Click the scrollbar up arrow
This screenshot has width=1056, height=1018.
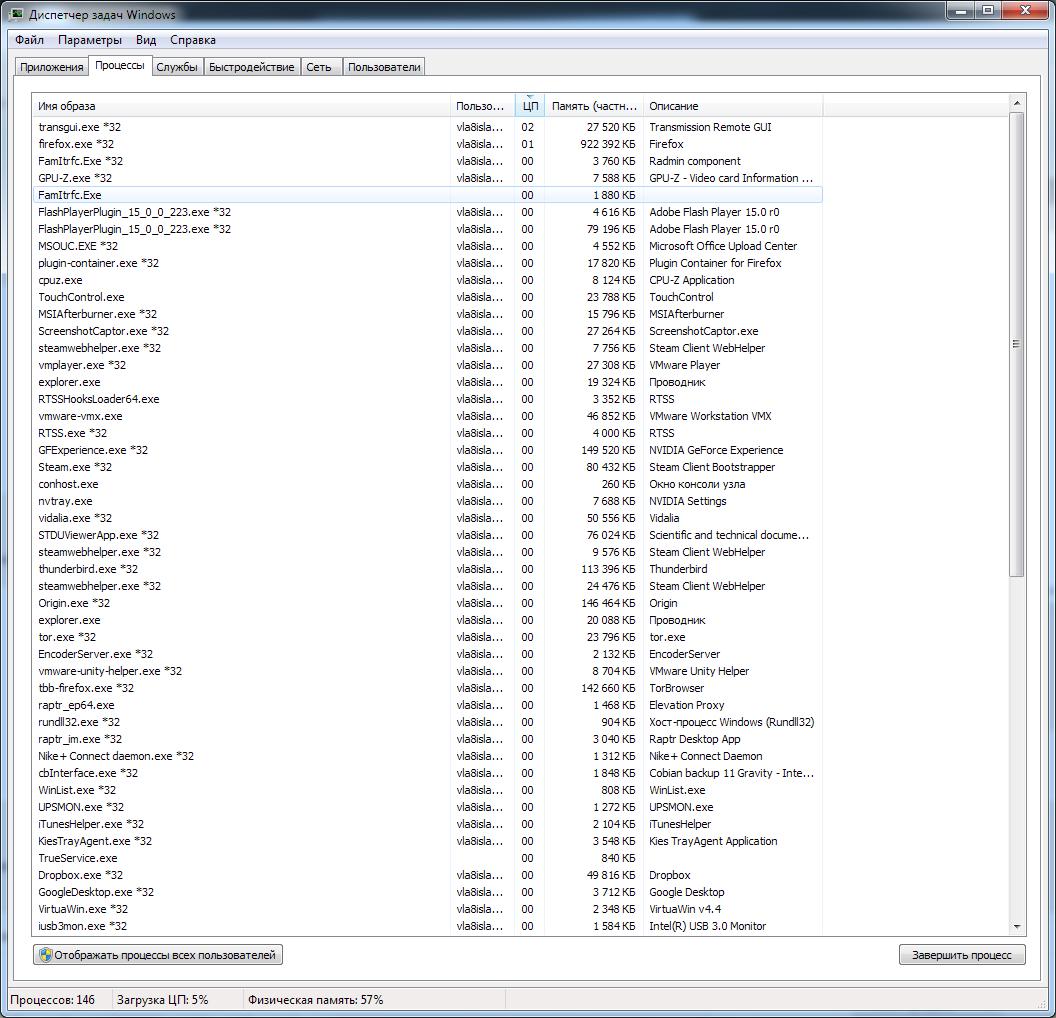[x=1017, y=103]
